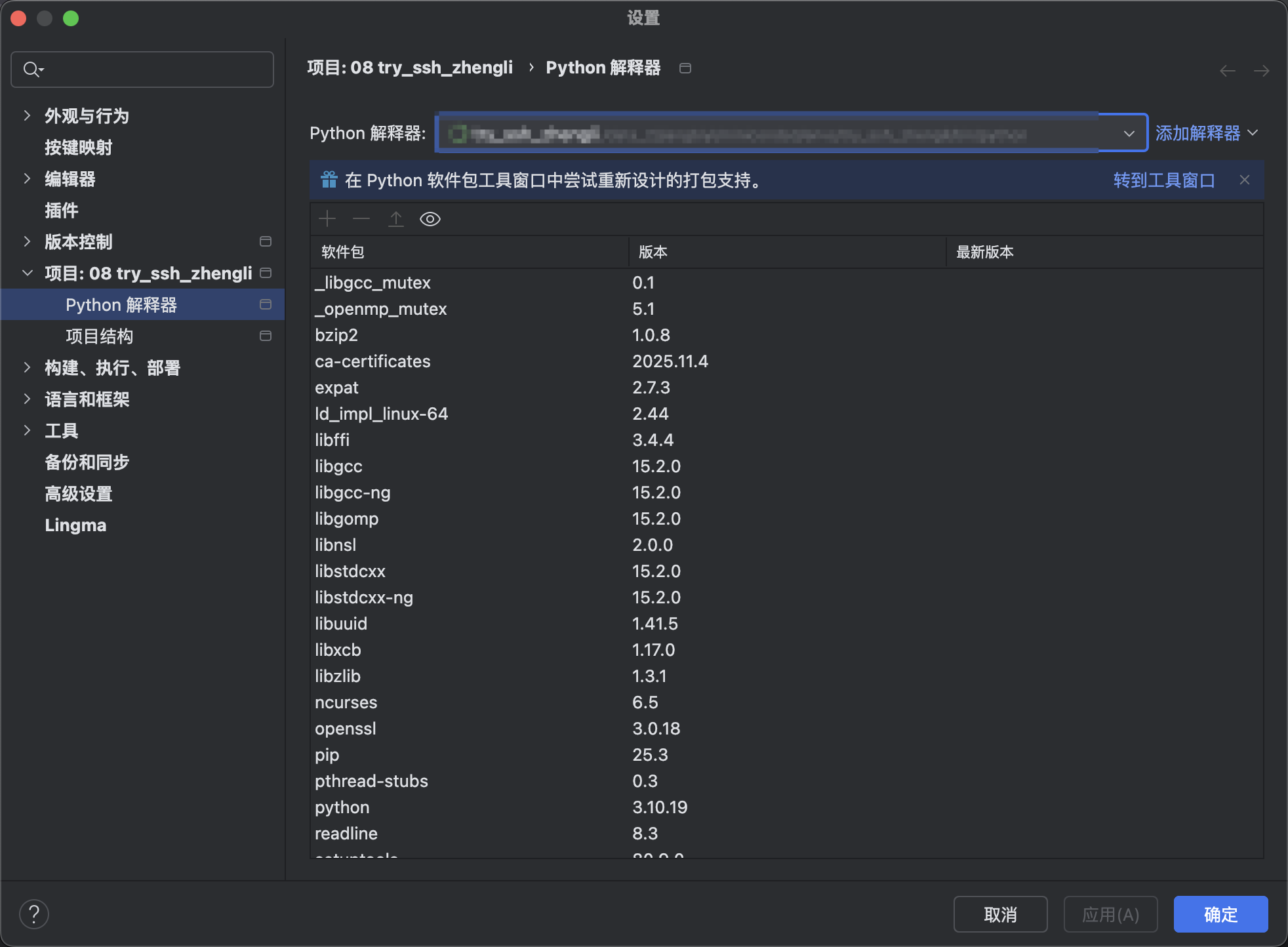The image size is (1288, 947).
Task: Click the add package plus icon
Action: 327,219
